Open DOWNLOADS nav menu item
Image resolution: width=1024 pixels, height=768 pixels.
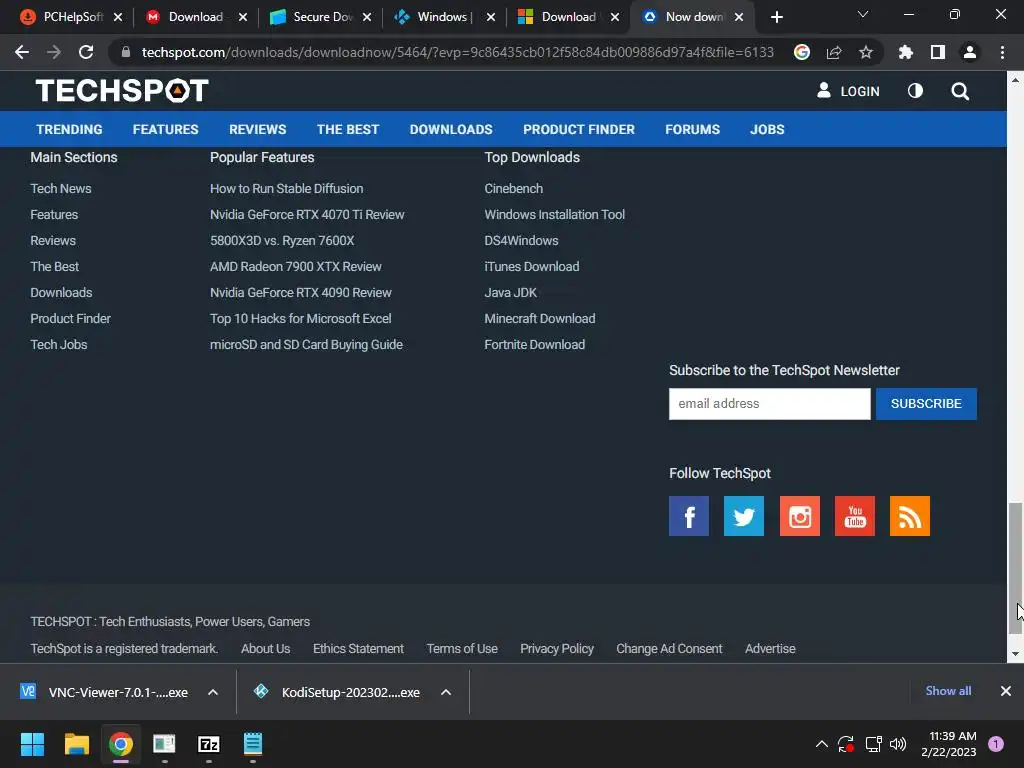[451, 129]
